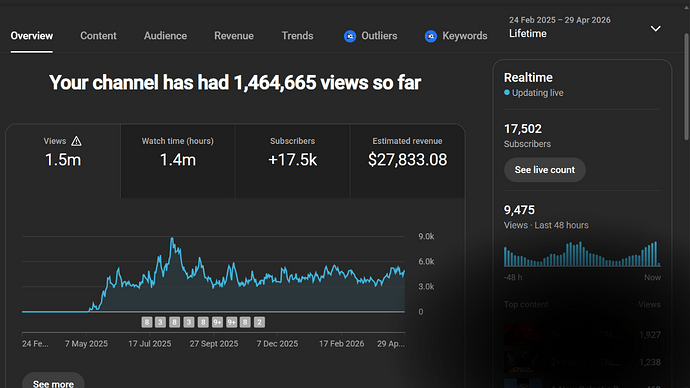Image resolution: width=690 pixels, height=388 pixels.
Task: Select the Watch time (hours) metric card
Action: [178, 161]
